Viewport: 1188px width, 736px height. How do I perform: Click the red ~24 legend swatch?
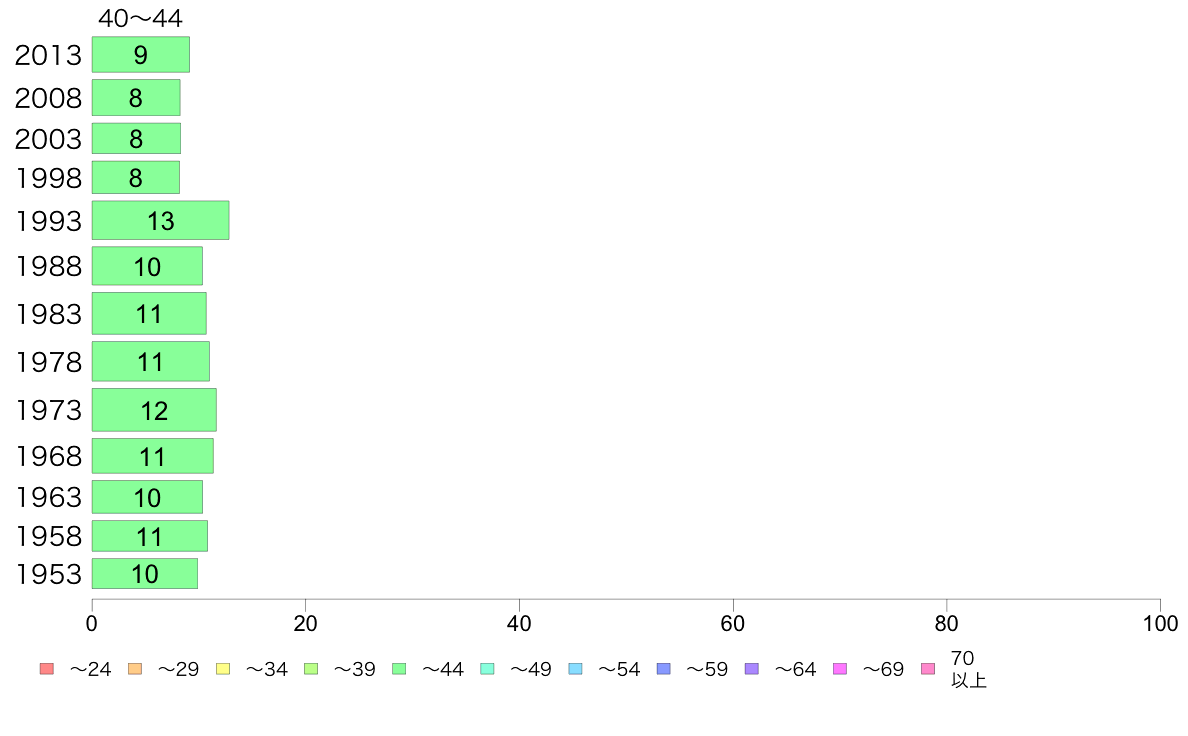[x=47, y=669]
